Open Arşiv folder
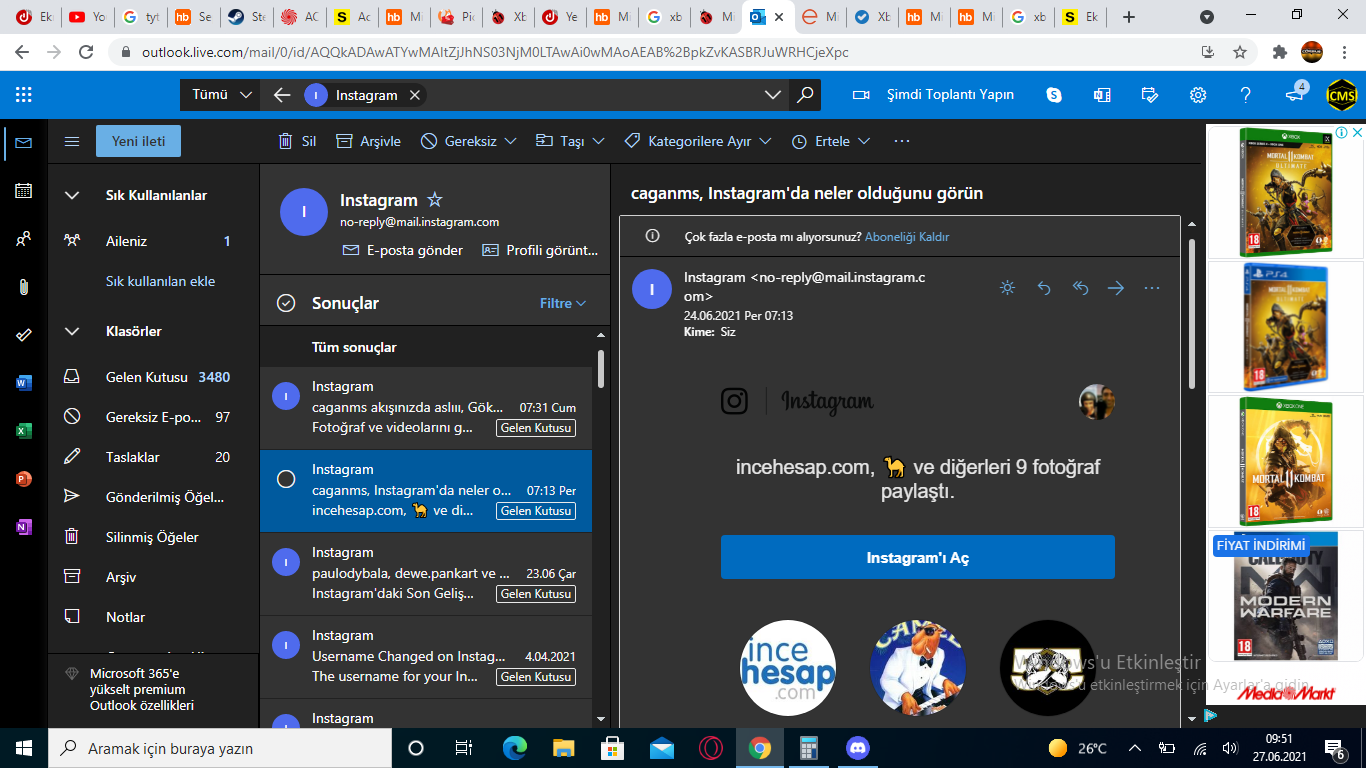The height and width of the screenshot is (768, 1366). coord(153,577)
